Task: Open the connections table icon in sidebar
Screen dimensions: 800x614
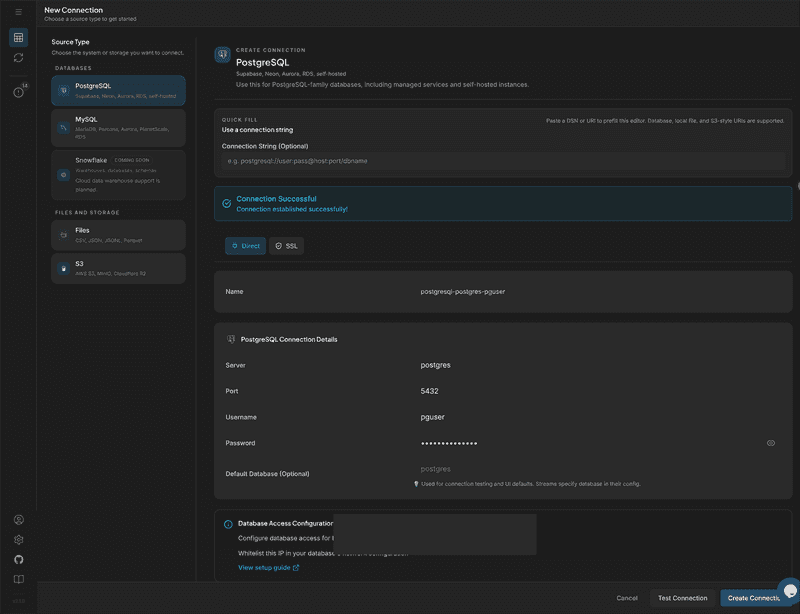Action: point(18,37)
